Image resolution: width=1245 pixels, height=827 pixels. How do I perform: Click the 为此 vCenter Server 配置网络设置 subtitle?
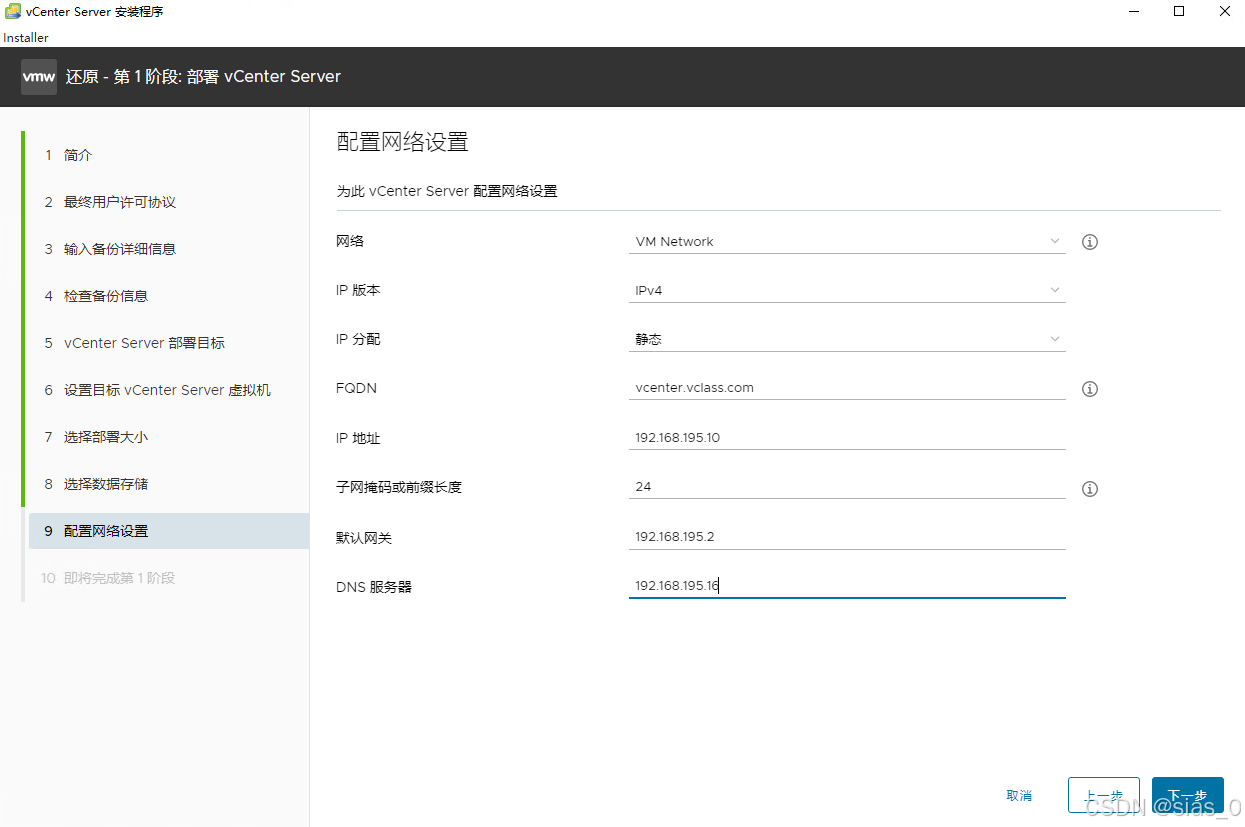click(x=446, y=191)
